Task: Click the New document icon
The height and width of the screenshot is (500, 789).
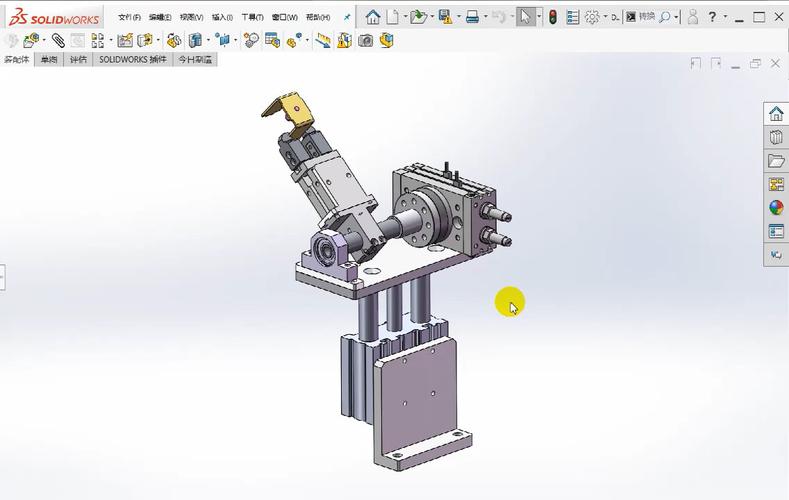Action: click(x=393, y=17)
